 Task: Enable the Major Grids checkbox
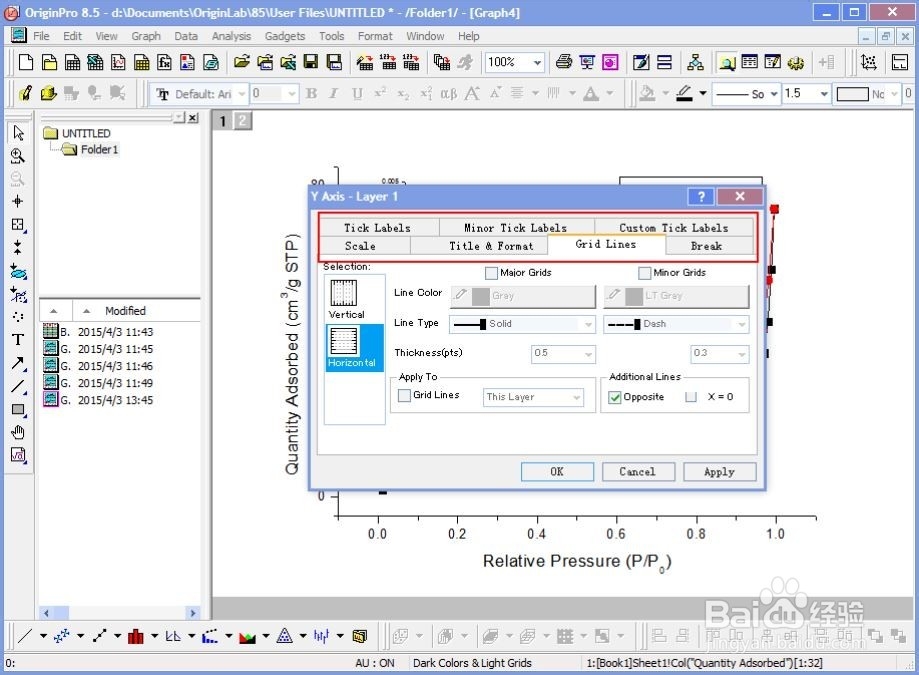tap(491, 273)
